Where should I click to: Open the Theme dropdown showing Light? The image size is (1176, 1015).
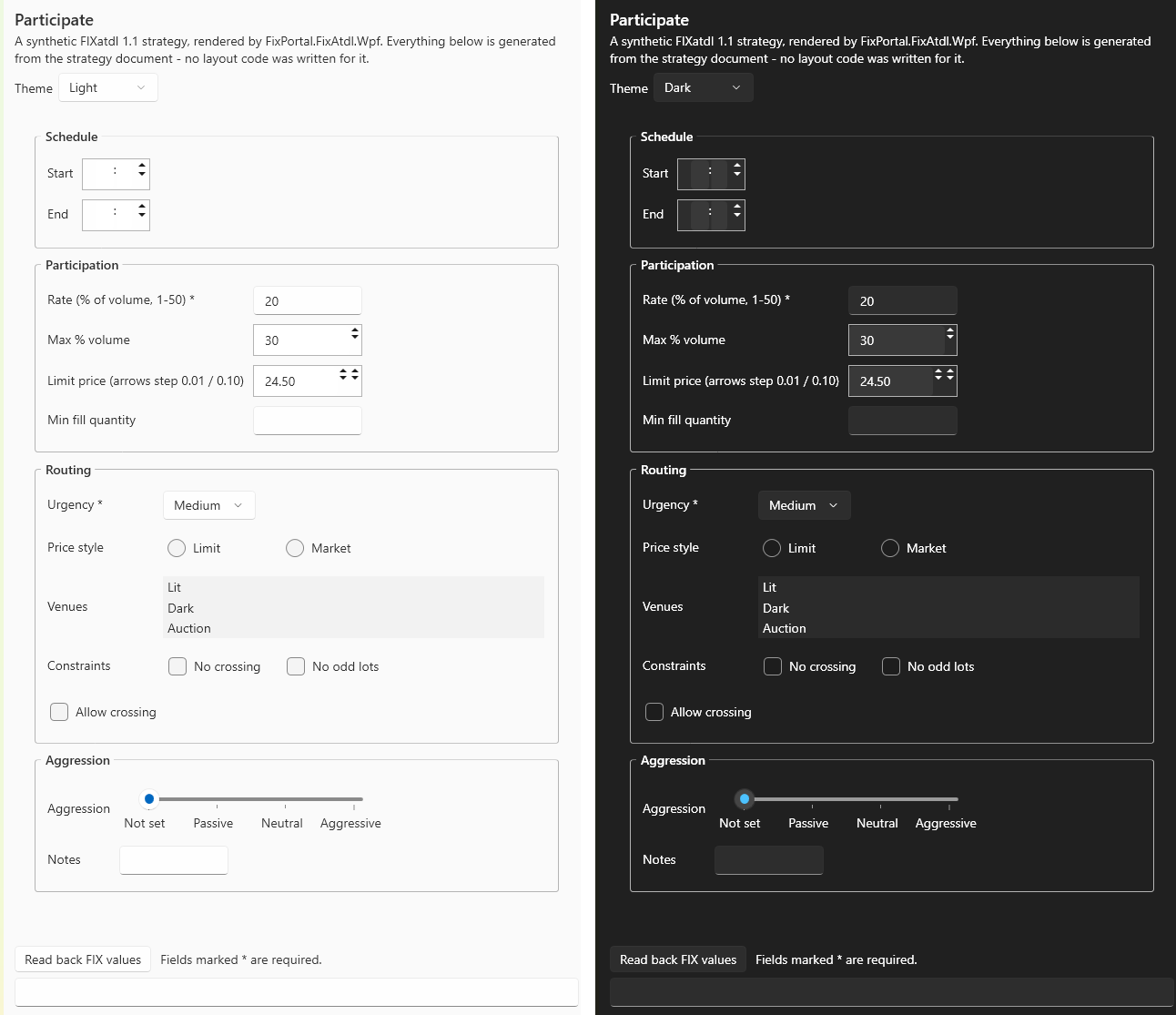point(107,87)
